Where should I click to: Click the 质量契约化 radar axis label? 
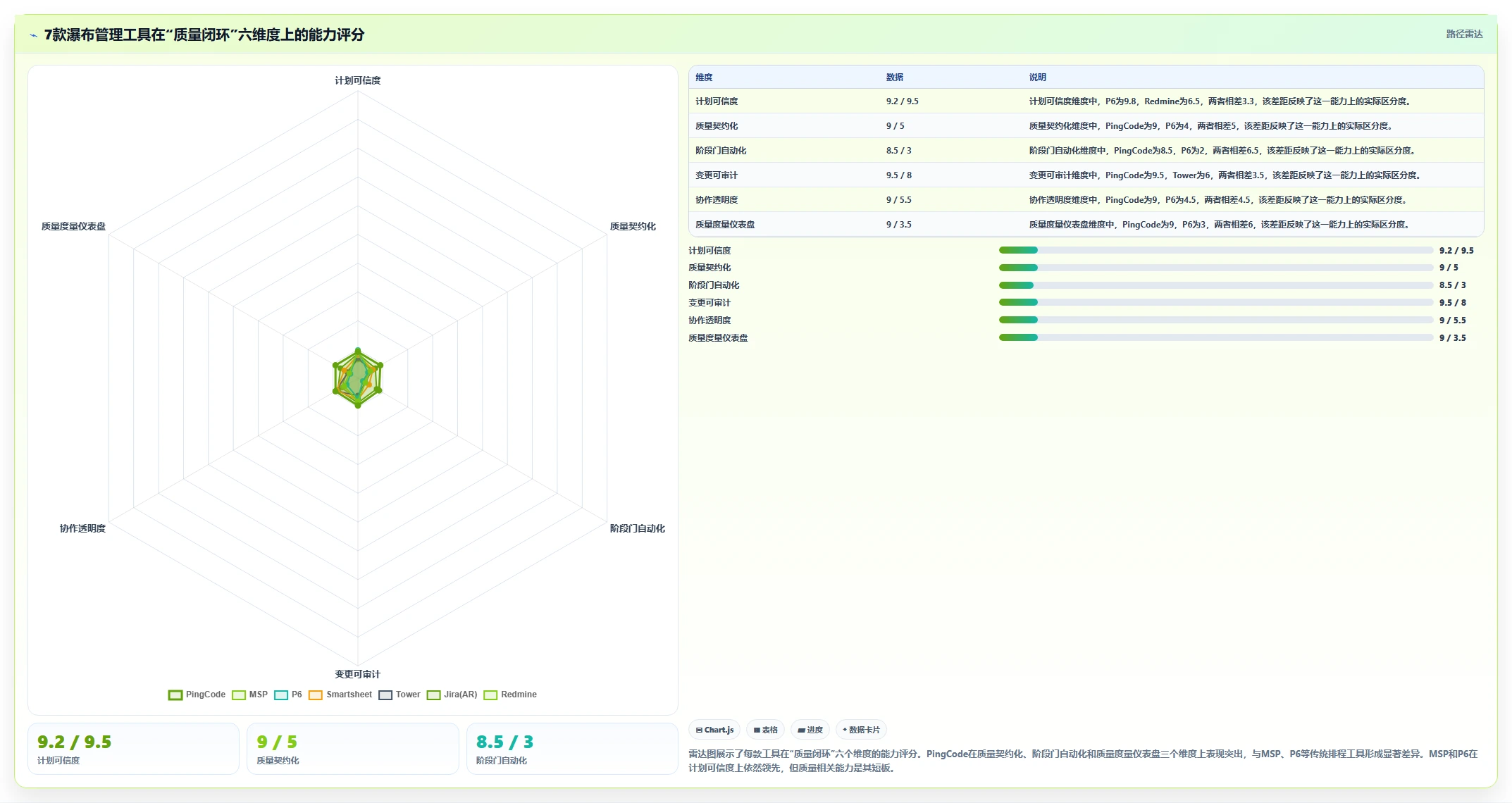(x=633, y=226)
